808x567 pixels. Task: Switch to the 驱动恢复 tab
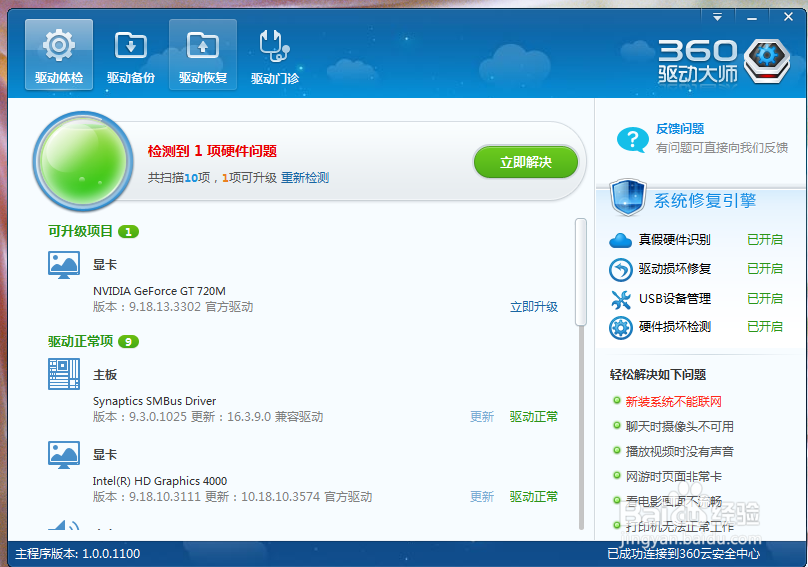(203, 55)
